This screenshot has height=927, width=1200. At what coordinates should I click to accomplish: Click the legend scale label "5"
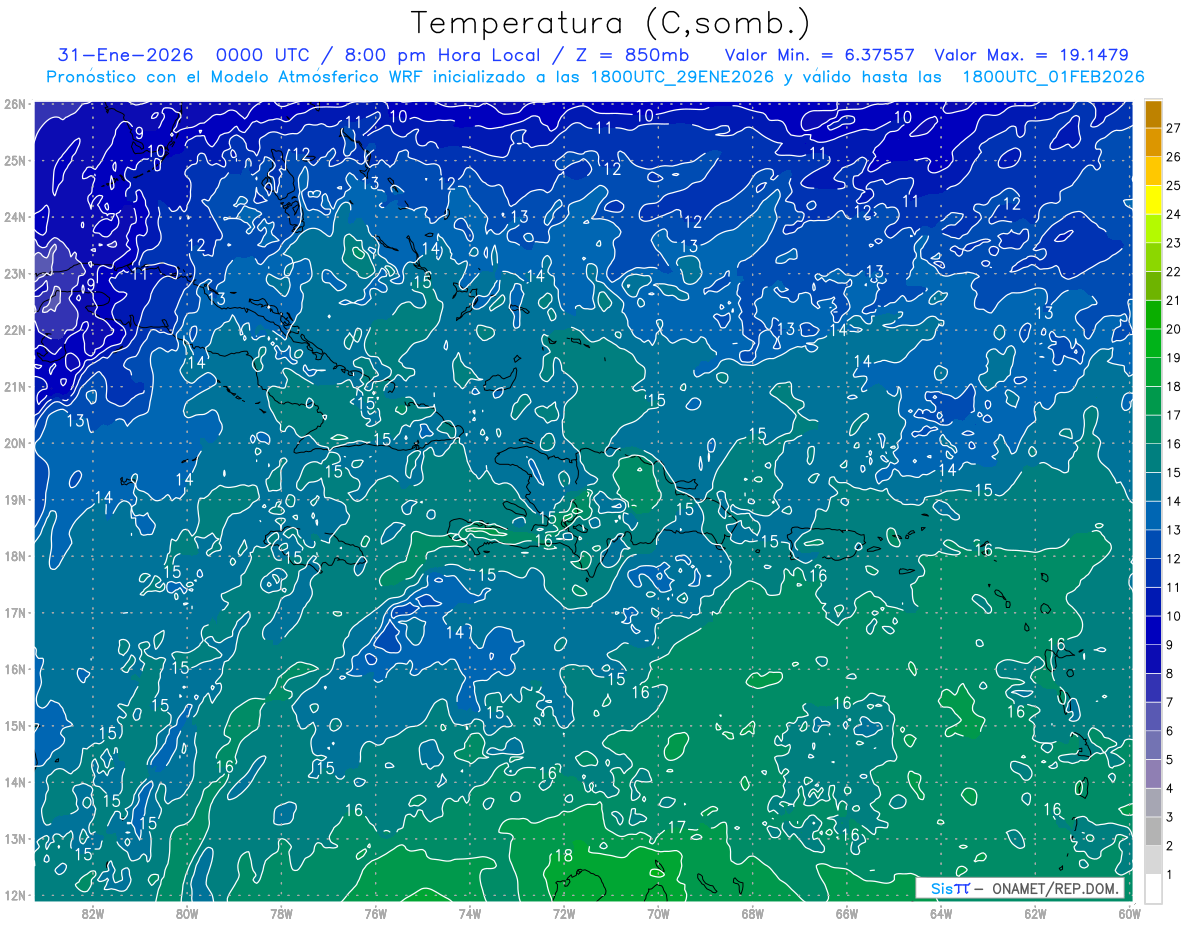click(1170, 760)
